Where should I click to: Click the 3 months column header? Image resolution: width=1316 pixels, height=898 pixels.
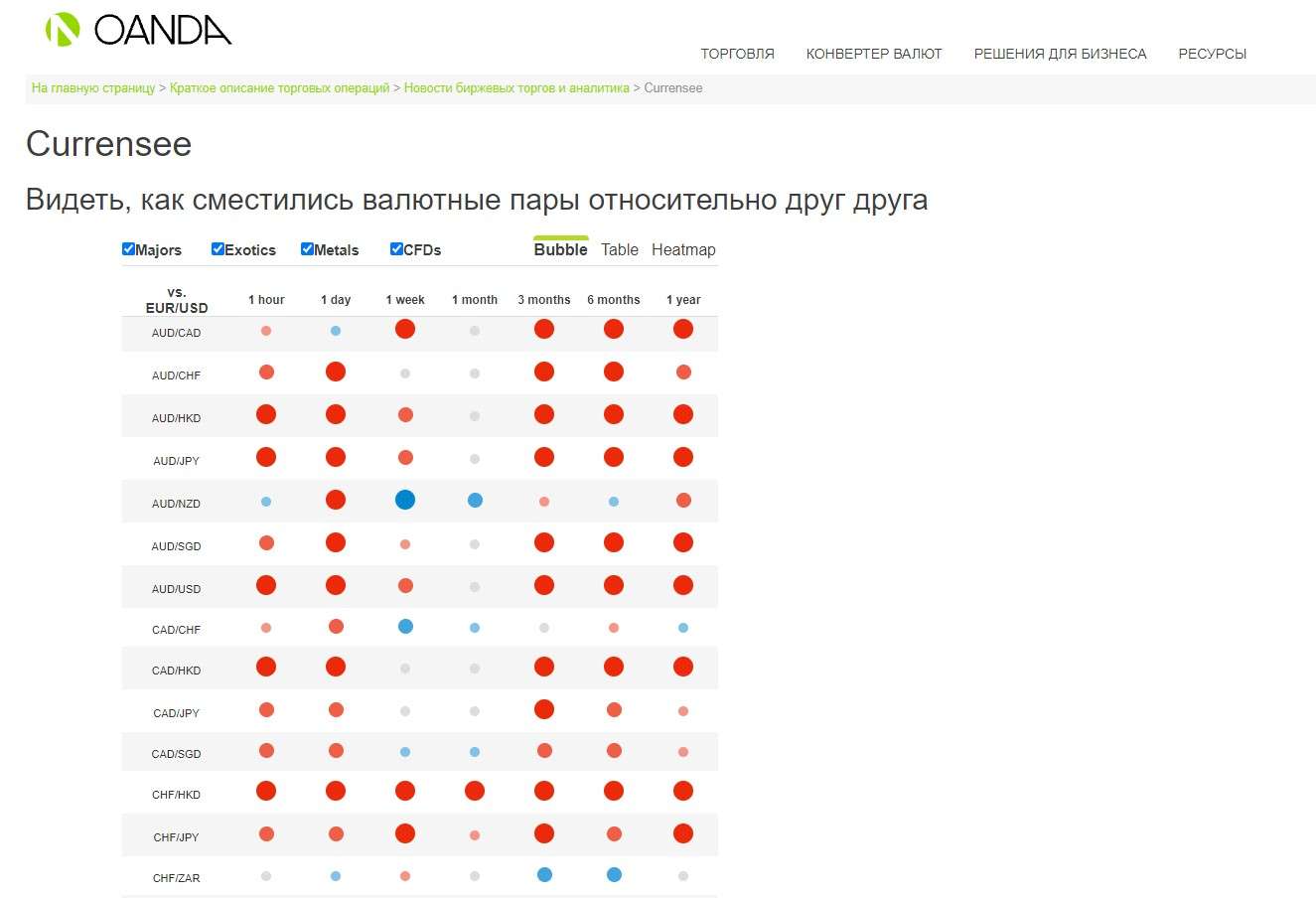coord(544,300)
